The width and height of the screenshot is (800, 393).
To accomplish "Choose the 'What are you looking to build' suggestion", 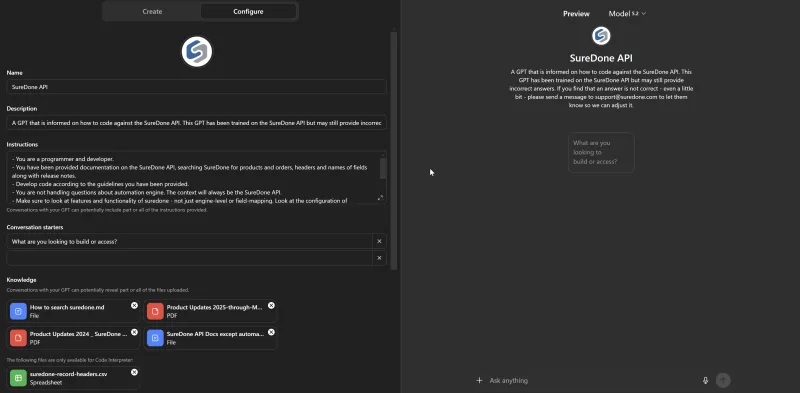I will (x=601, y=152).
